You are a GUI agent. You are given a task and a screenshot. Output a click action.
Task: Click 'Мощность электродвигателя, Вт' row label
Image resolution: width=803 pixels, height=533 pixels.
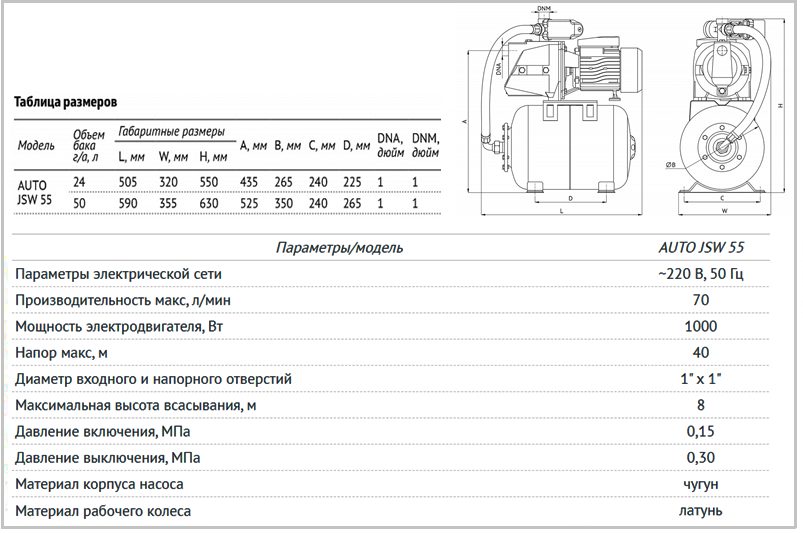(119, 327)
